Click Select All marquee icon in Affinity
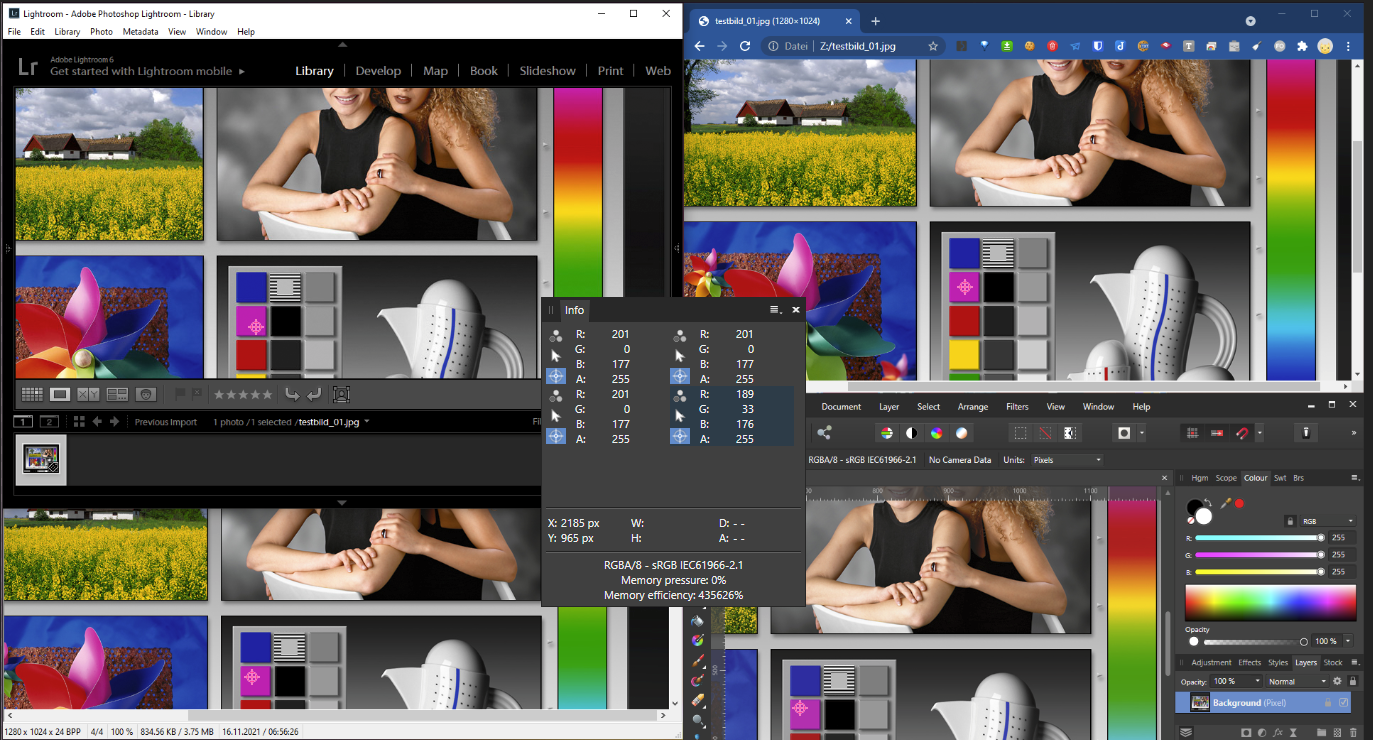The height and width of the screenshot is (740, 1373). 1020,433
